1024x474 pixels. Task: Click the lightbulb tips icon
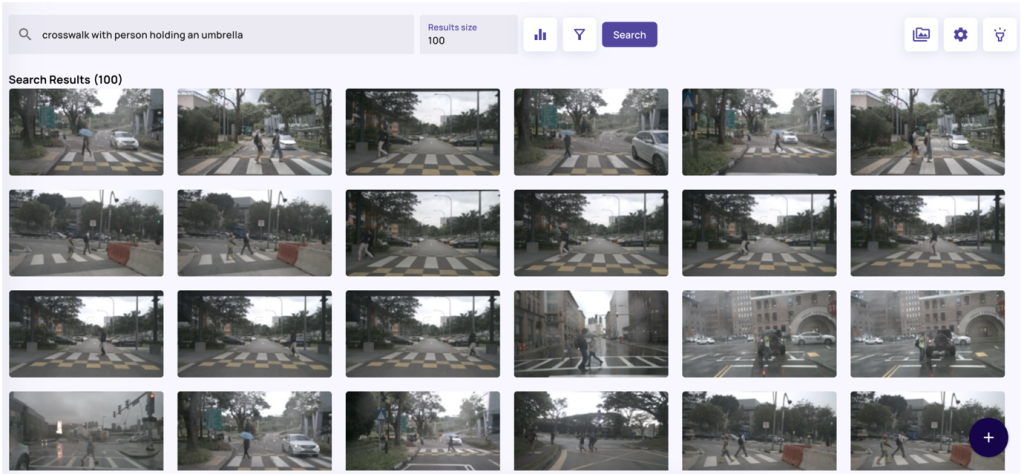point(999,35)
